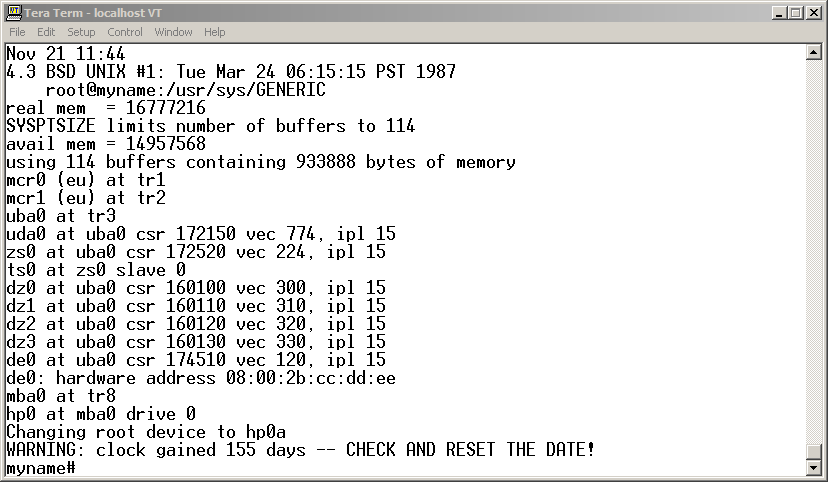Minimize the Tera Term window
Screen dimensions: 828x482
pyautogui.click(x=778, y=13)
